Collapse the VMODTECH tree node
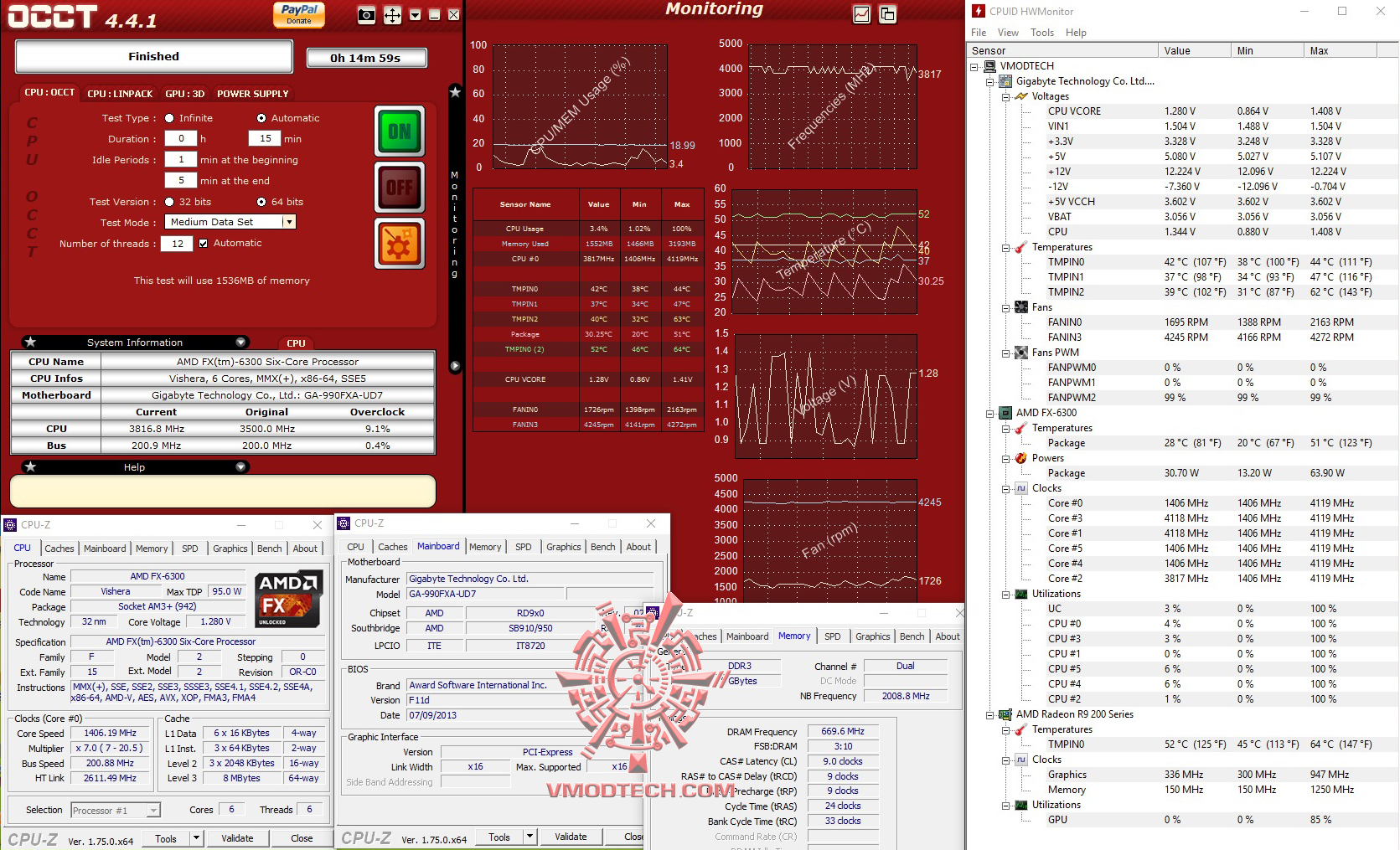1400x850 pixels. (974, 67)
